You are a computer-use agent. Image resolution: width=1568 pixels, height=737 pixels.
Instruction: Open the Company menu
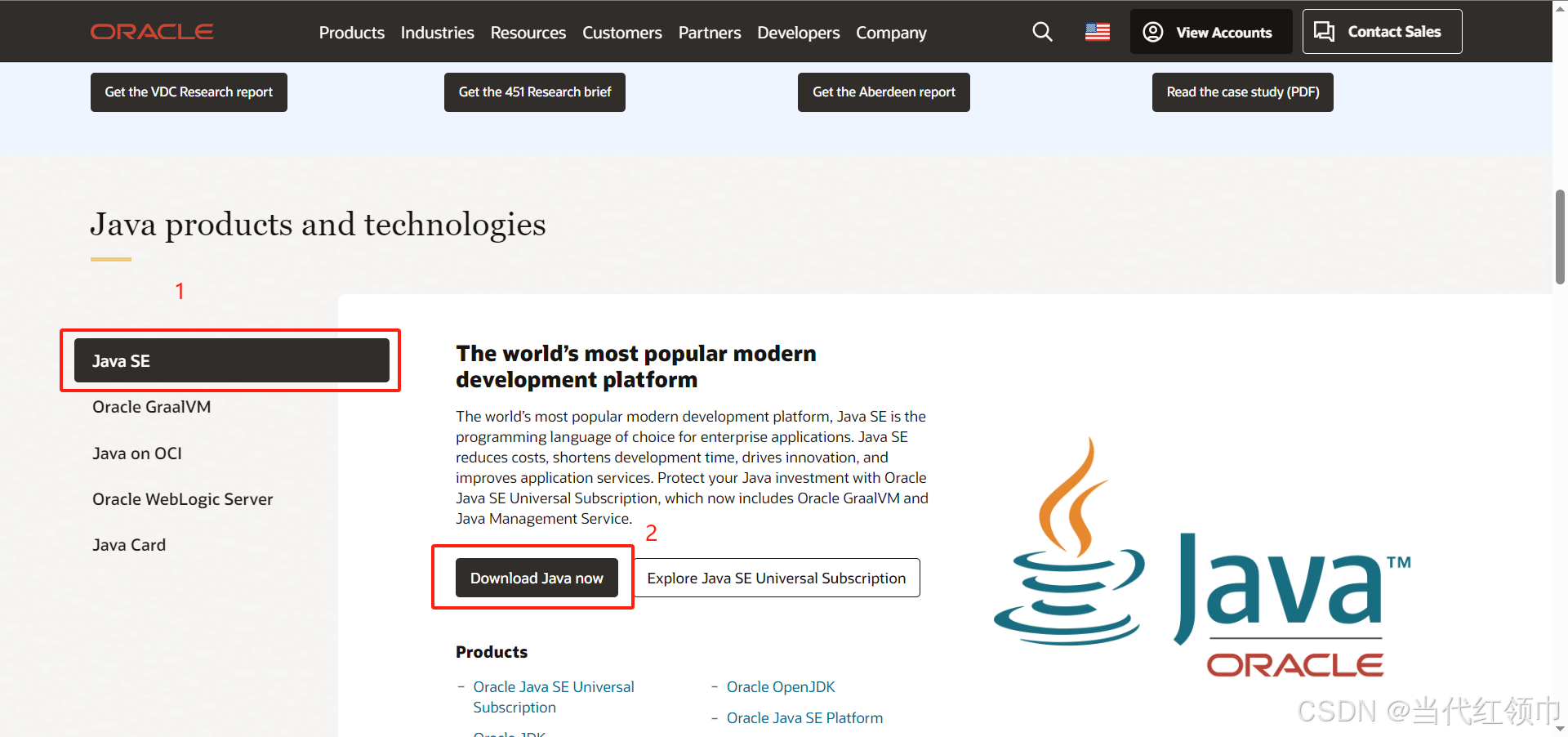(x=891, y=33)
